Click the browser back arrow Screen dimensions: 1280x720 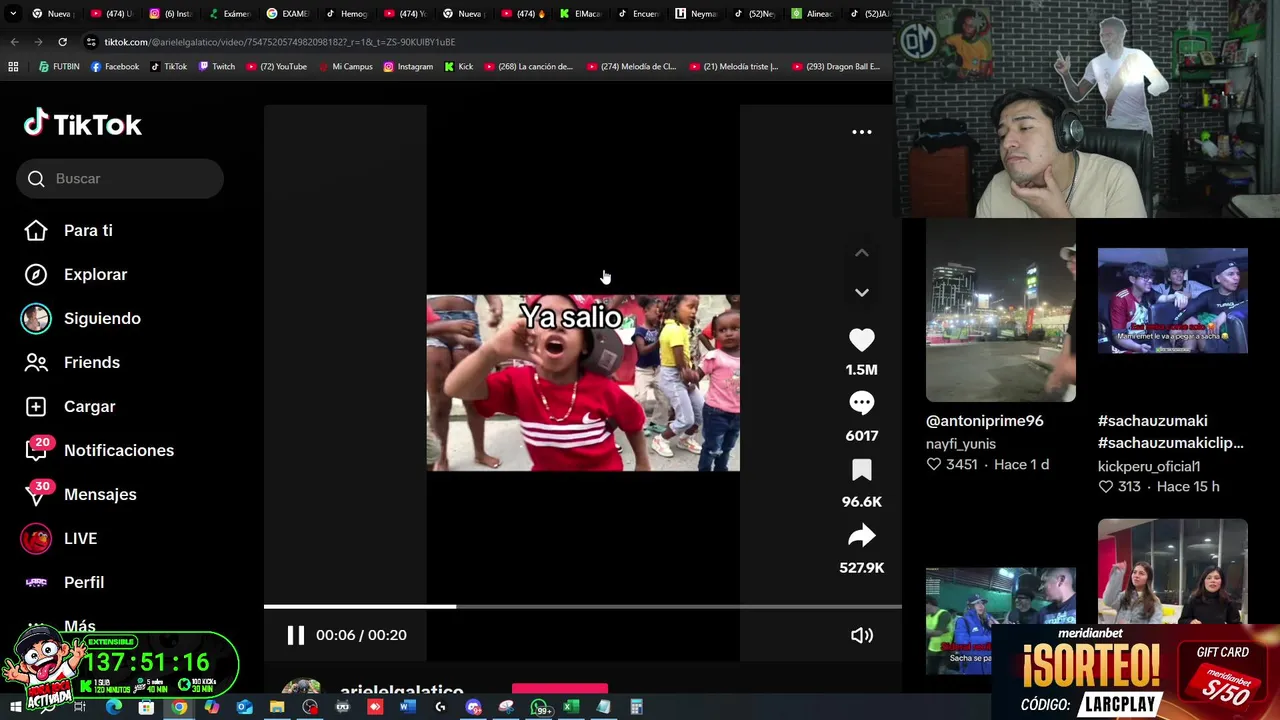pos(14,42)
